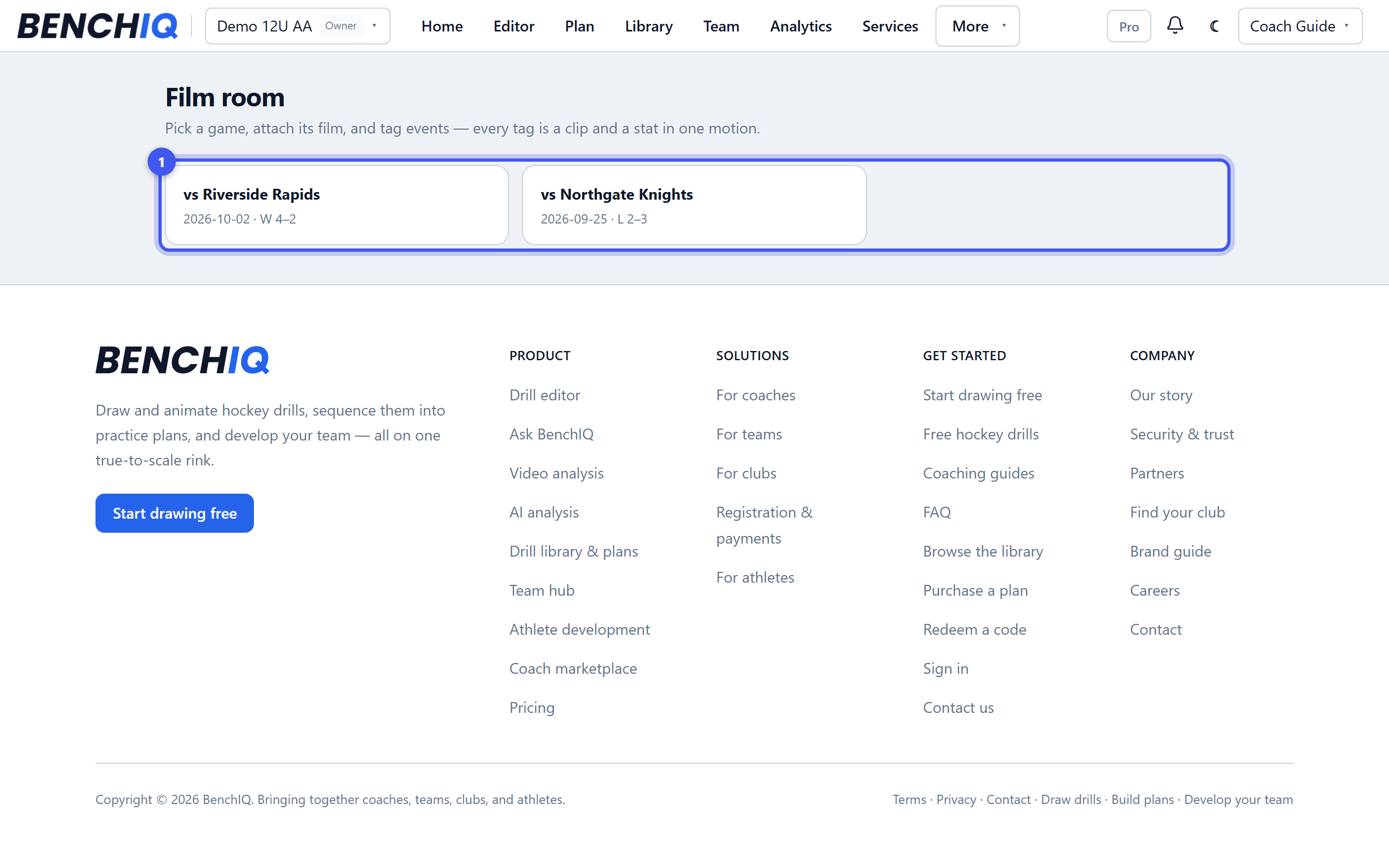The width and height of the screenshot is (1389, 868).
Task: Visit the For athletes link
Action: (755, 577)
